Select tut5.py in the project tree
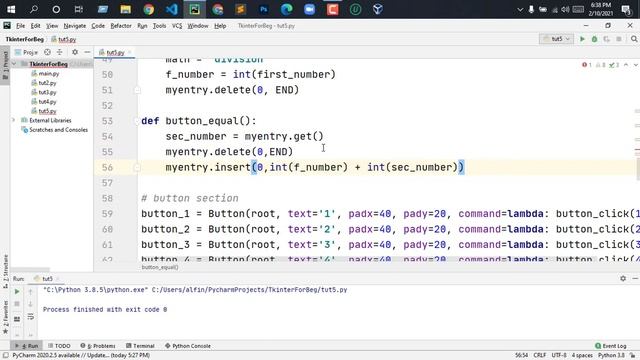640x360 pixels. 44,111
